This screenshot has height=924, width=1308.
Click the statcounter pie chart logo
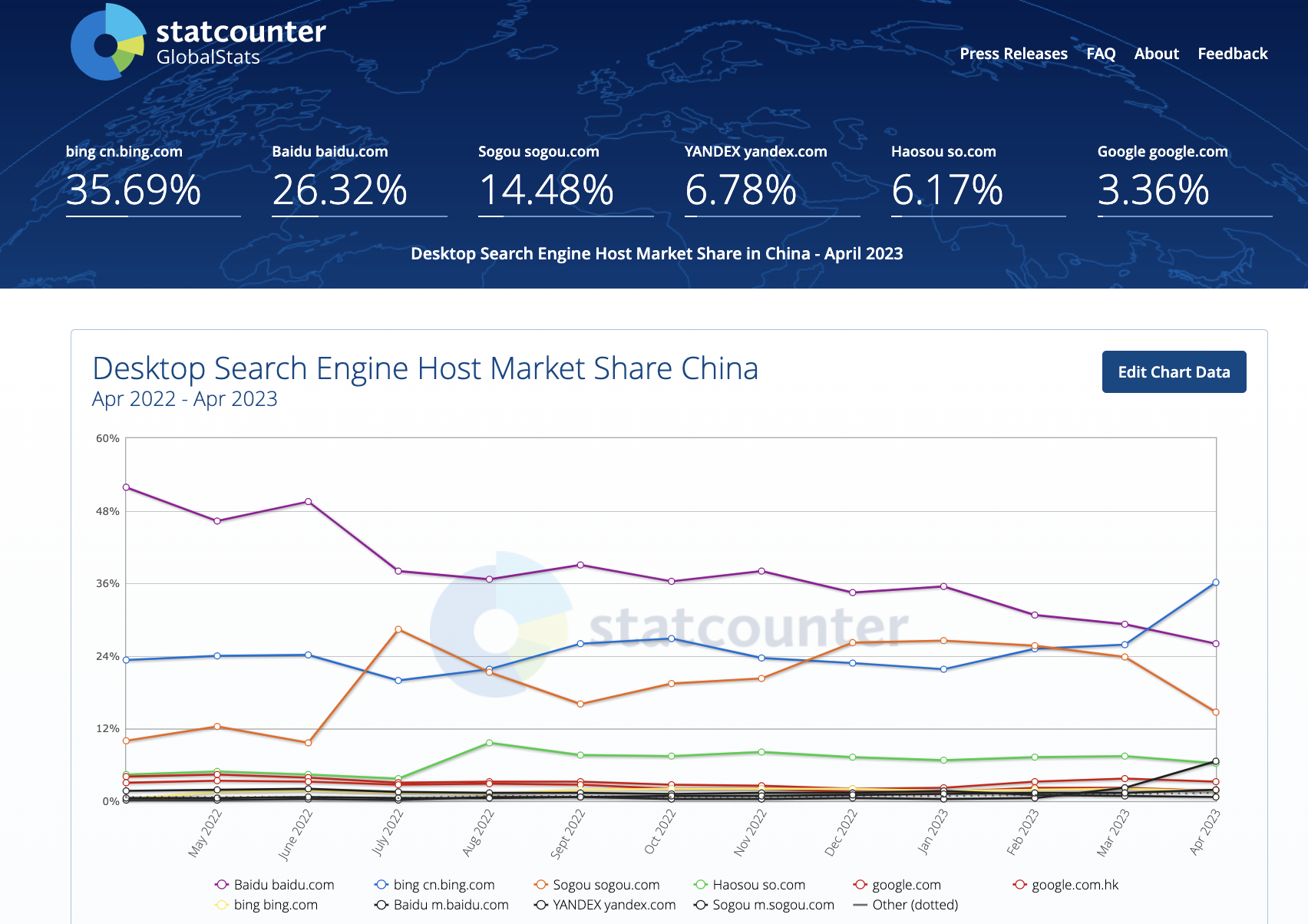click(107, 43)
